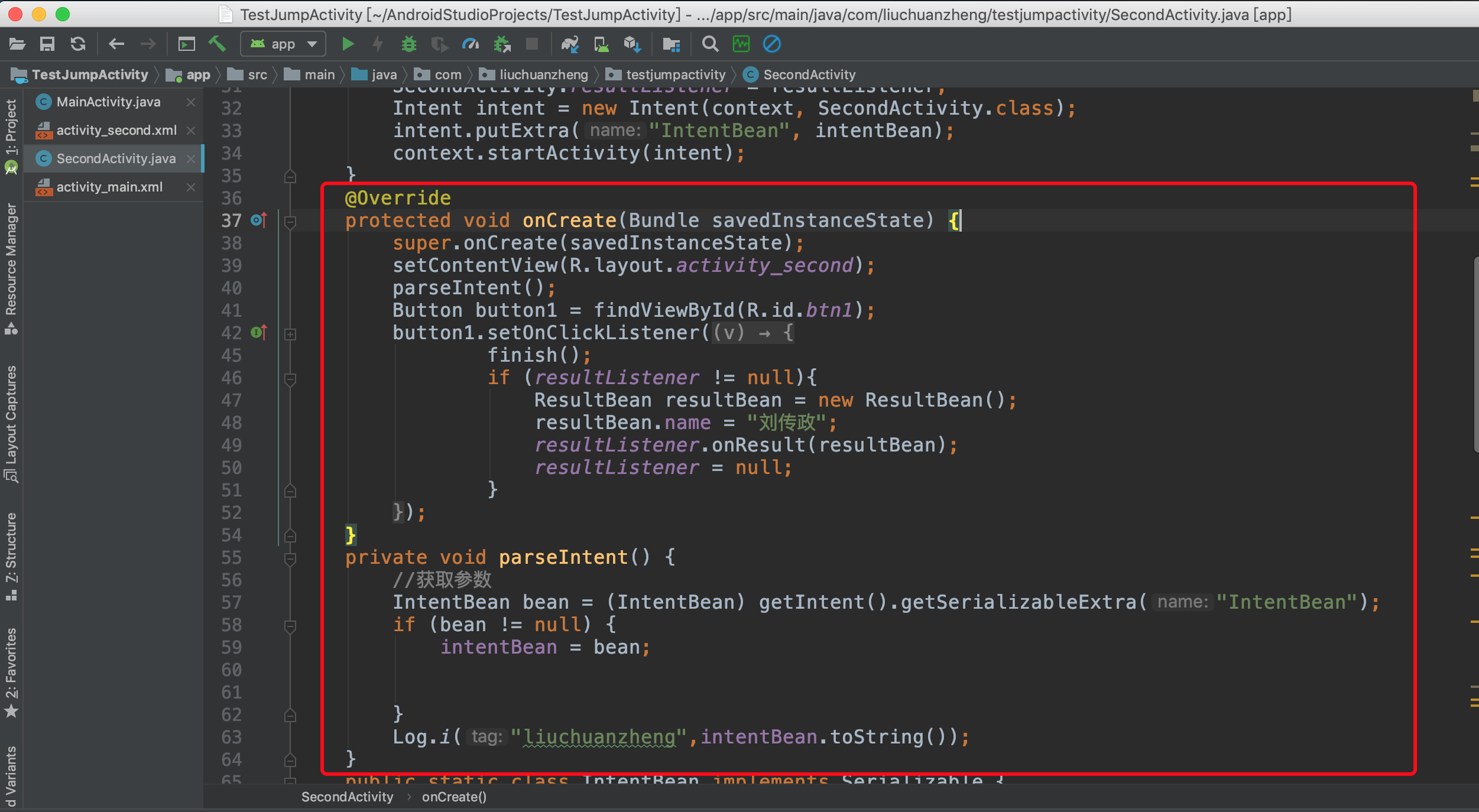Viewport: 1479px width, 812px height.
Task: Build project with the hammer icon
Action: [217, 44]
